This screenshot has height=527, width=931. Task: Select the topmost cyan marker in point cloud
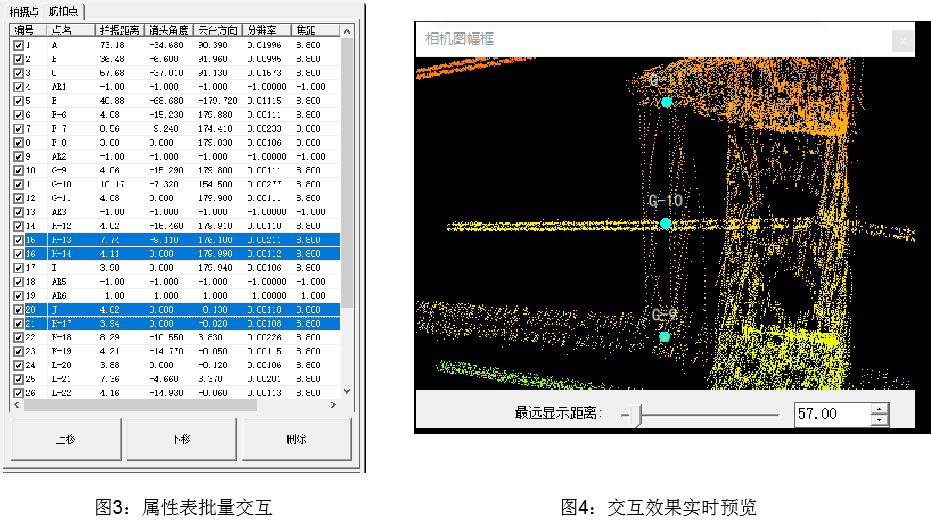coord(666,102)
